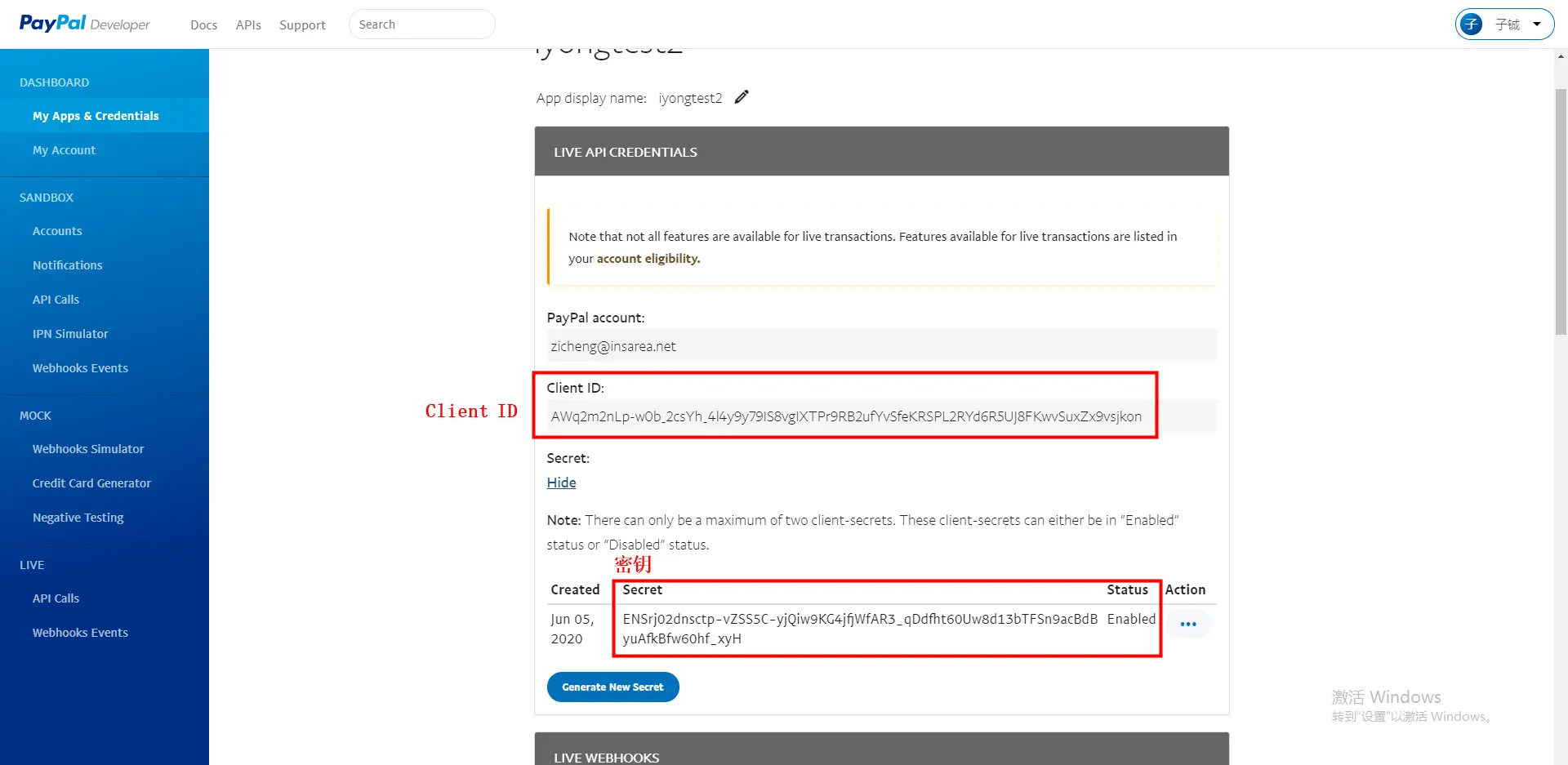Select My Apps & Credentials in sidebar
Image resolution: width=1568 pixels, height=765 pixels.
click(105, 116)
